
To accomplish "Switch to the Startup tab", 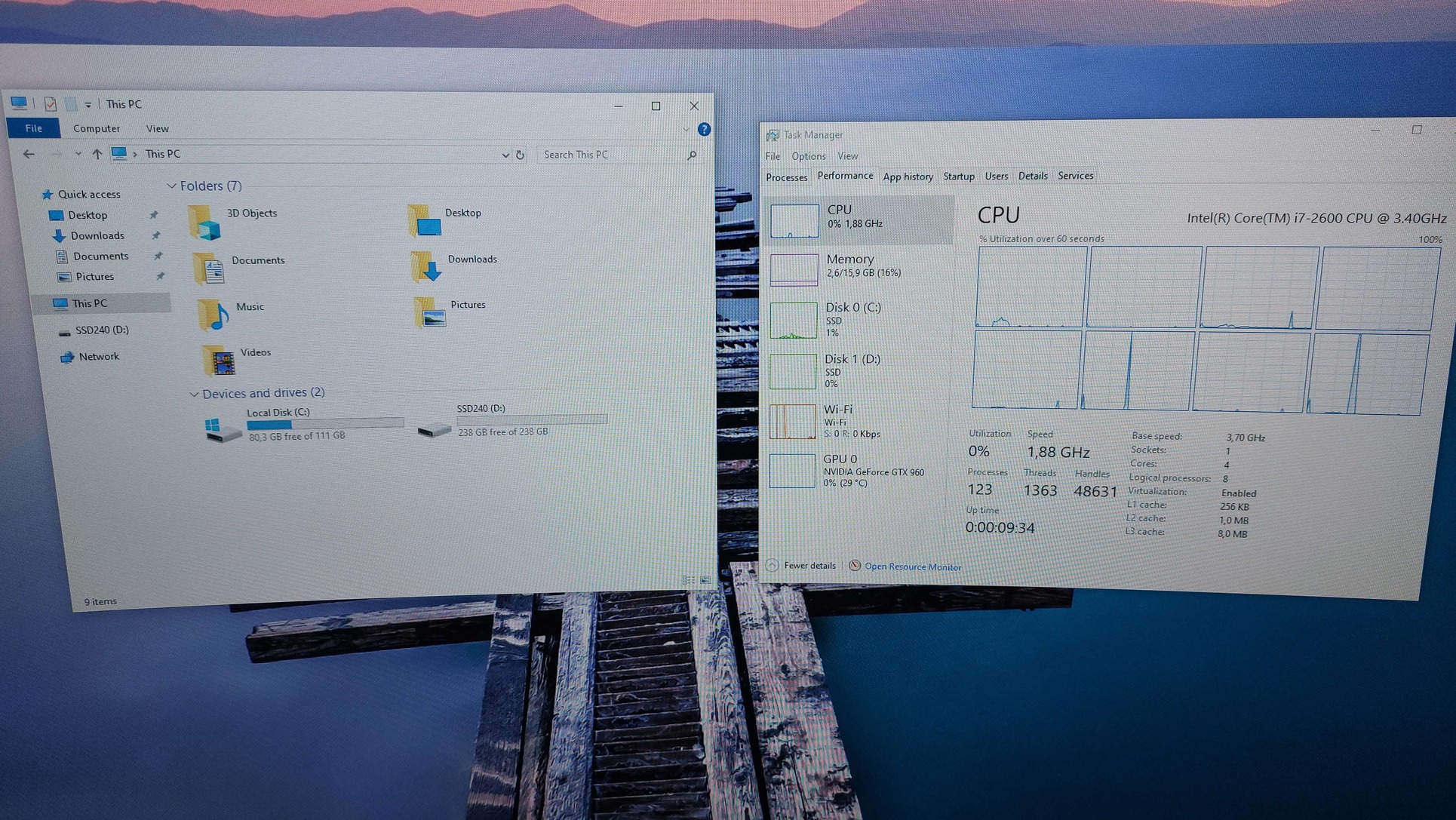I will pyautogui.click(x=958, y=177).
